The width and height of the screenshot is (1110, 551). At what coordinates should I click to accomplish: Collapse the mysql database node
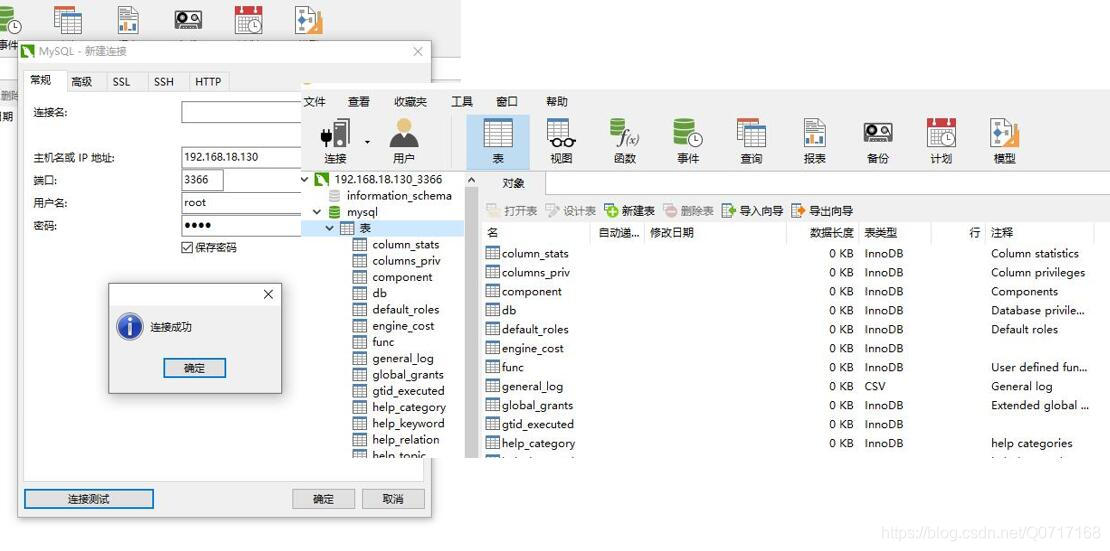[x=317, y=212]
